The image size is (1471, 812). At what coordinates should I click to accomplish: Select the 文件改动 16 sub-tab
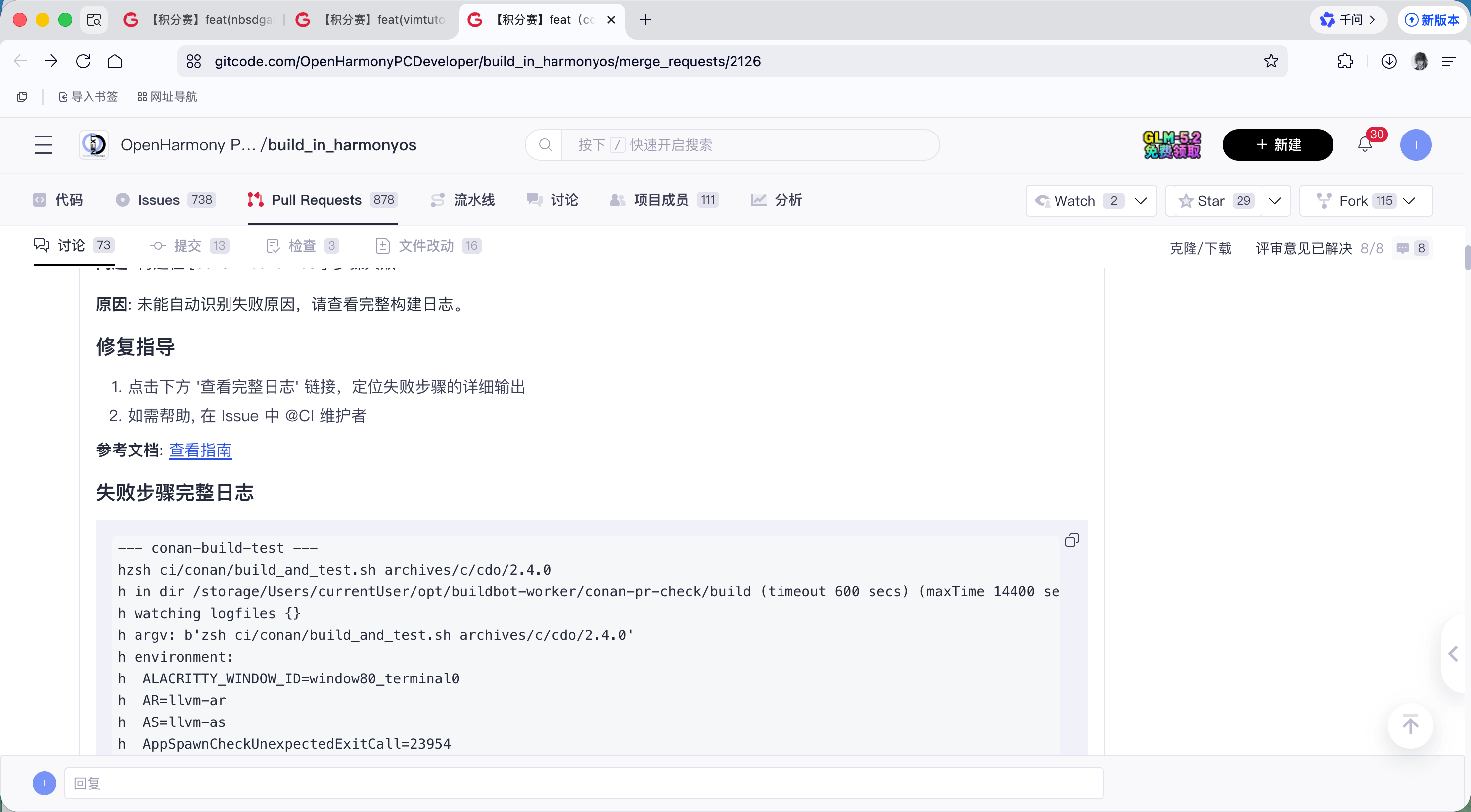tap(428, 246)
